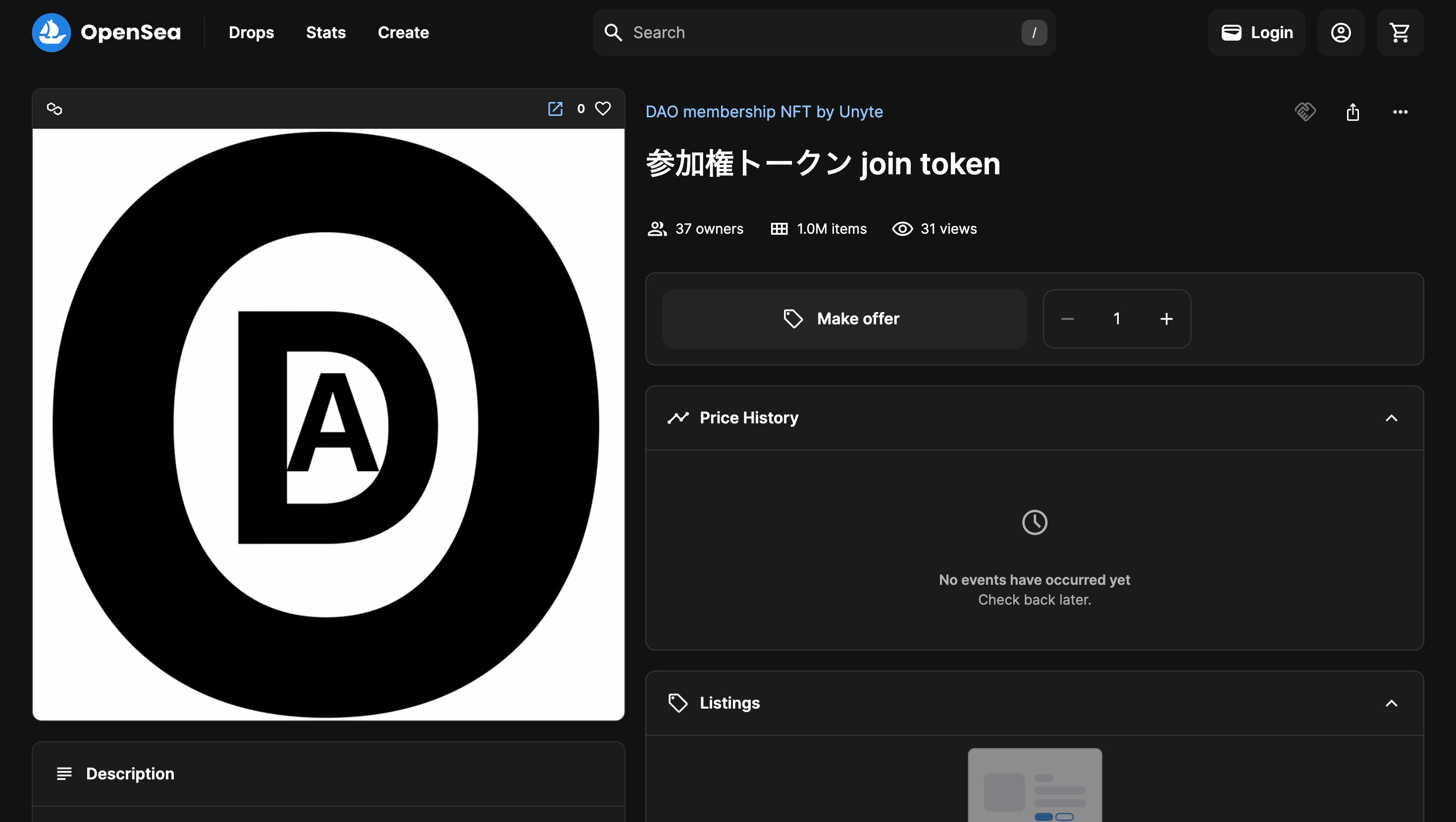The height and width of the screenshot is (822, 1456).
Task: Click the share icon near the title
Action: tap(1352, 112)
